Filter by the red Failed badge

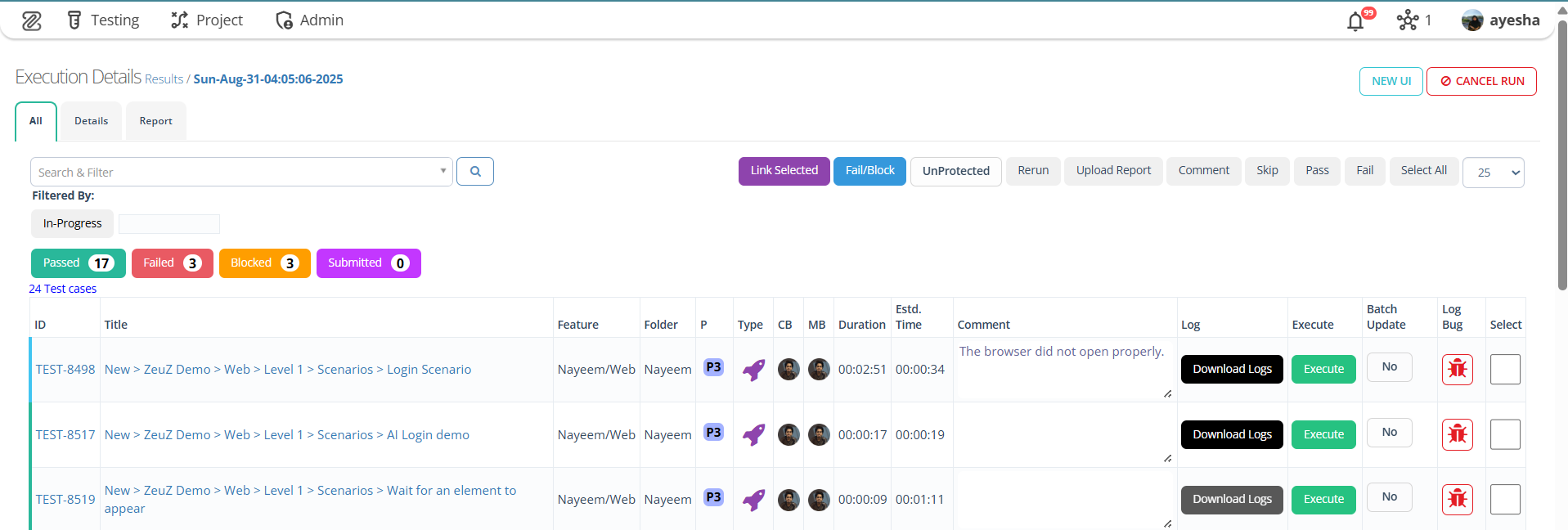coord(172,263)
